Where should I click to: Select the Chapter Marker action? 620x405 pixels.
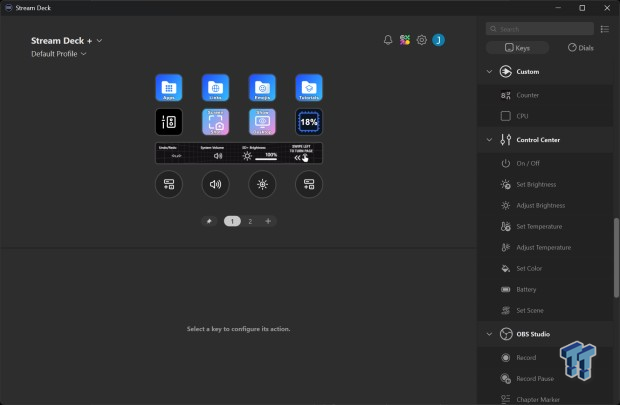click(x=546, y=399)
